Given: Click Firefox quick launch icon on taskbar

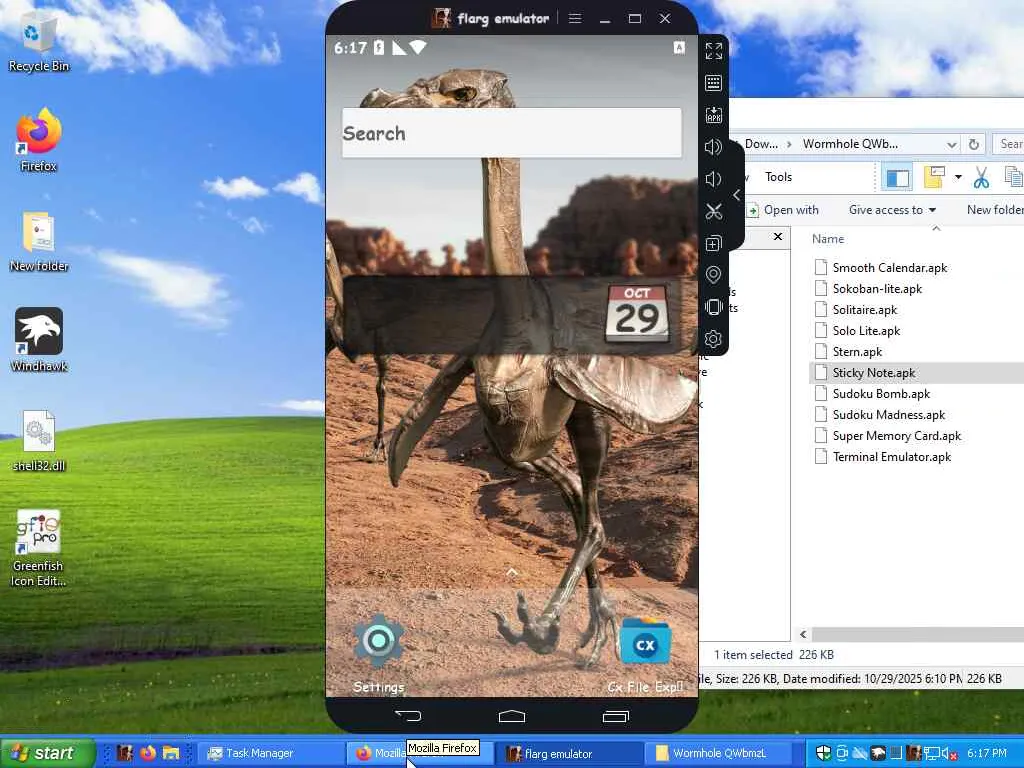Looking at the screenshot, I should click(148, 752).
